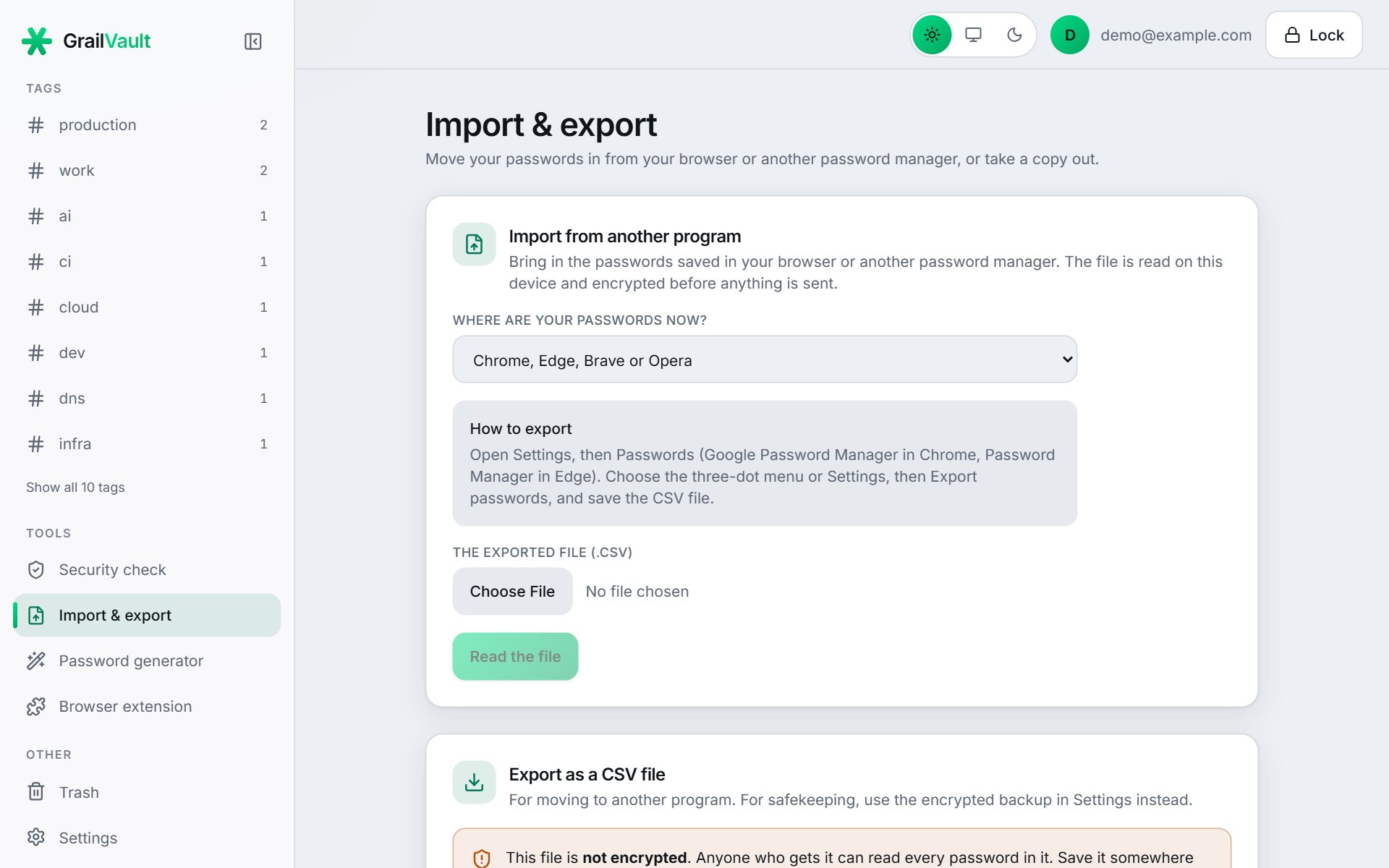1389x868 pixels.
Task: Open password source dropdown Chrome, Edge, Brave
Action: (x=765, y=359)
